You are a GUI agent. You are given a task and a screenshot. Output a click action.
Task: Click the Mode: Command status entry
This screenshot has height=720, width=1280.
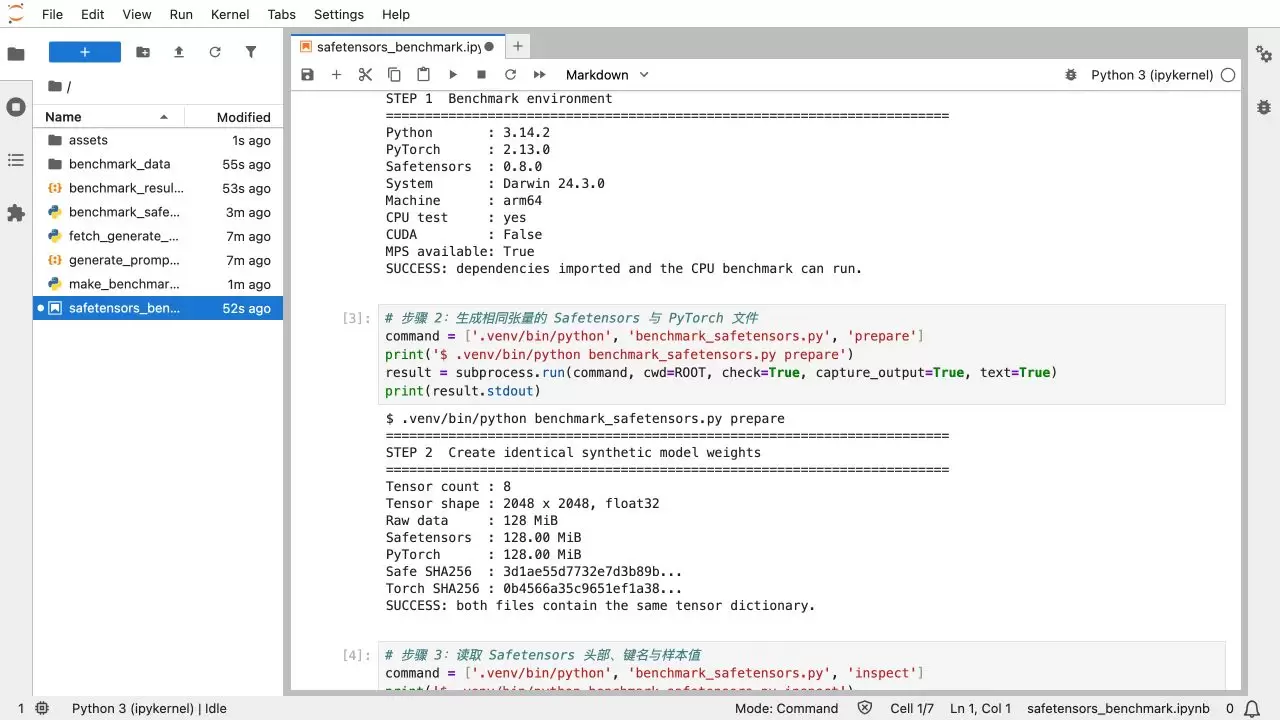pos(786,708)
